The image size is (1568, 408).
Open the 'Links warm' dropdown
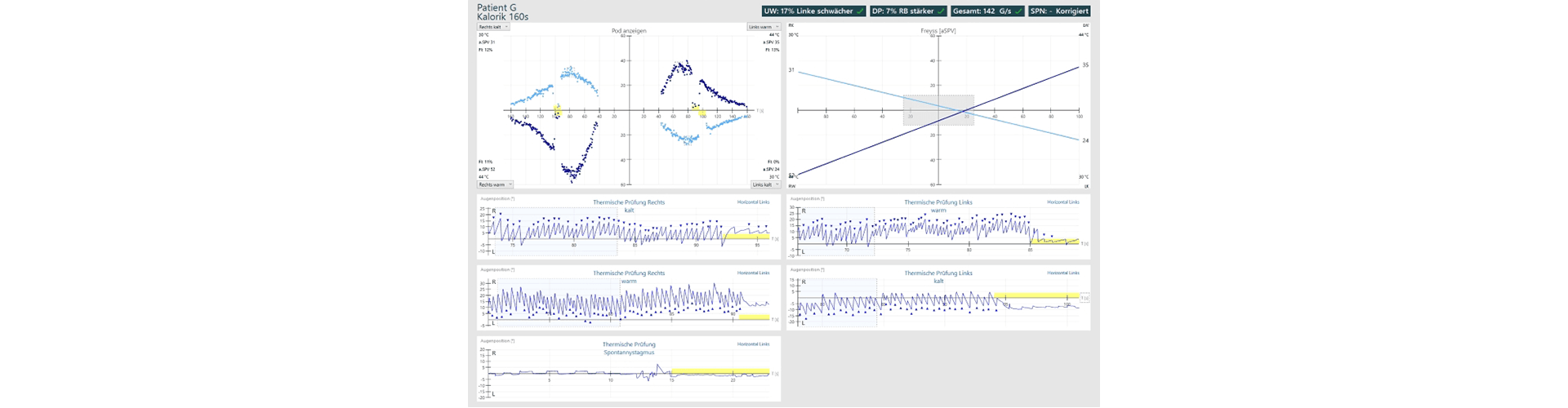point(764,27)
